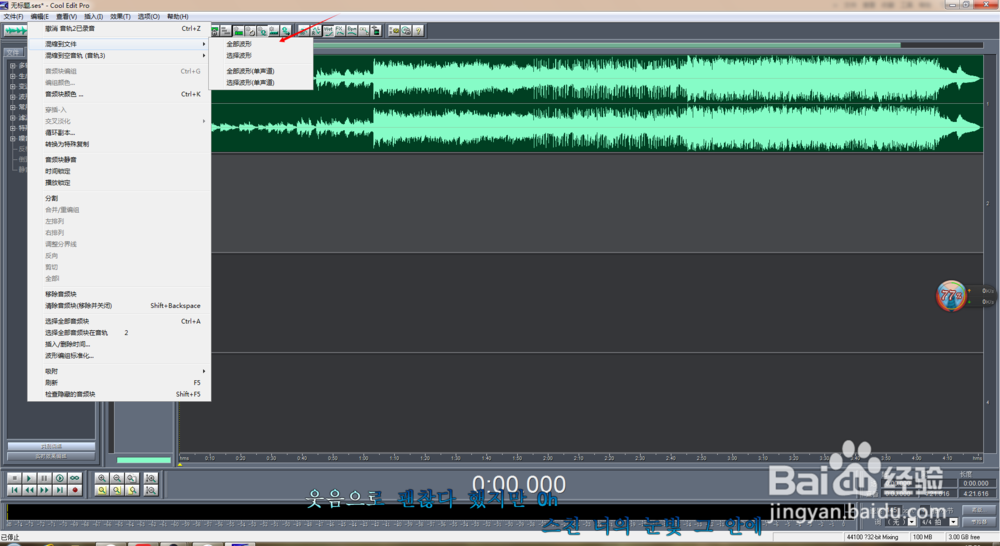Choose 选择波形(单声道) in the submenu

click(261, 82)
